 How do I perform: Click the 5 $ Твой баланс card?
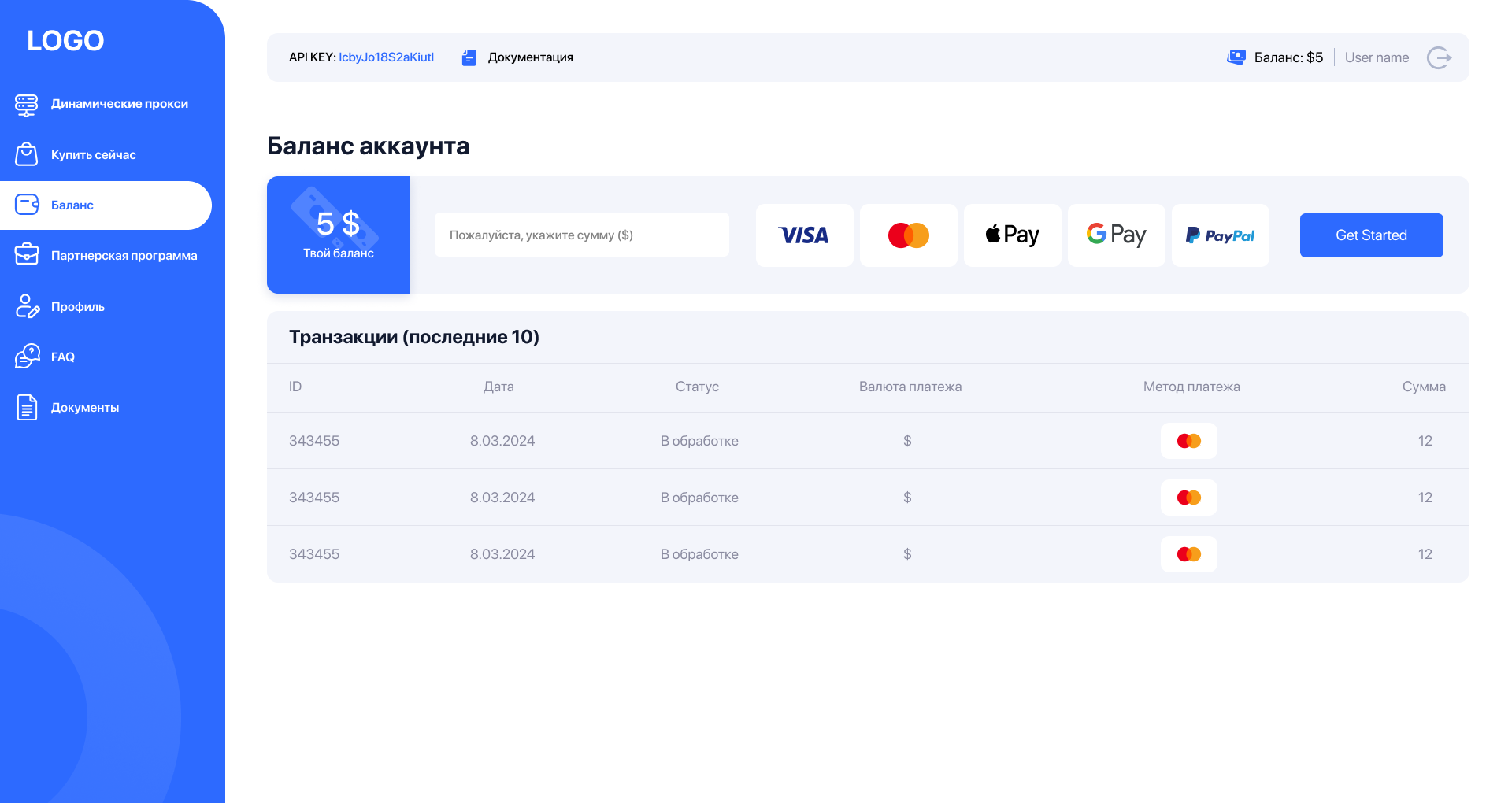click(x=339, y=235)
